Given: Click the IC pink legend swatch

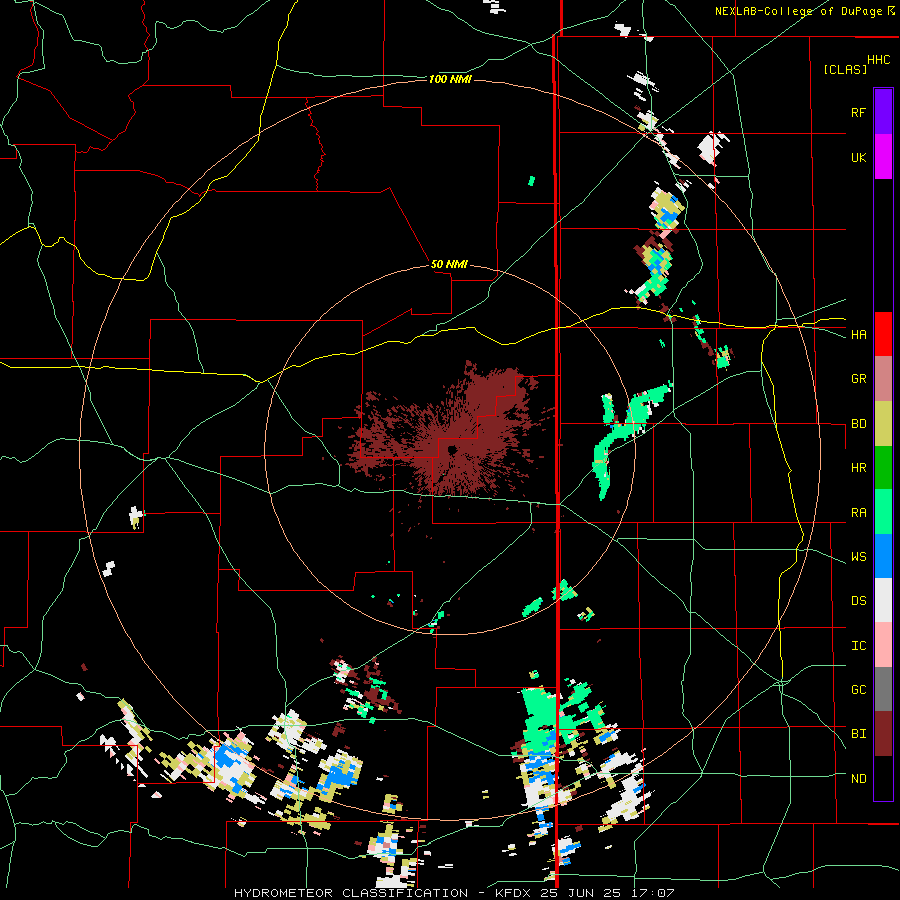Looking at the screenshot, I should coord(883,645).
